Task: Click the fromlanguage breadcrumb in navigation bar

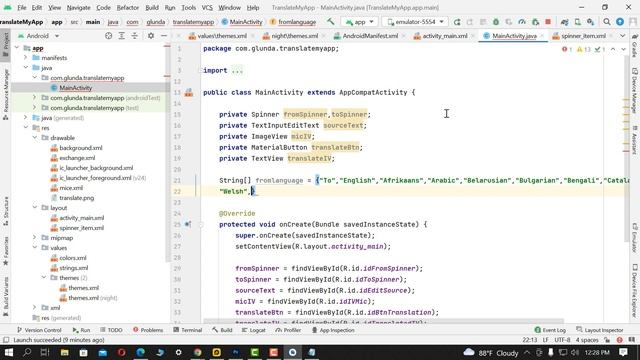Action: (x=293, y=22)
